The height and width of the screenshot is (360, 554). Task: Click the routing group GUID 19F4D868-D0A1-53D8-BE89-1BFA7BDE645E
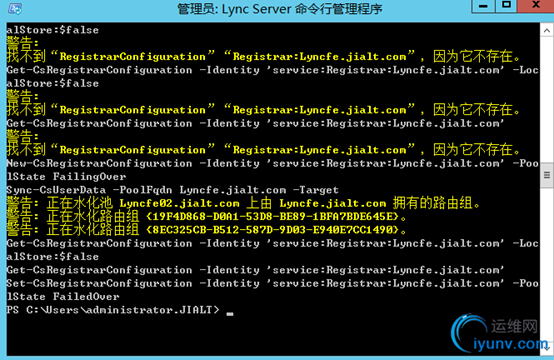tap(272, 216)
